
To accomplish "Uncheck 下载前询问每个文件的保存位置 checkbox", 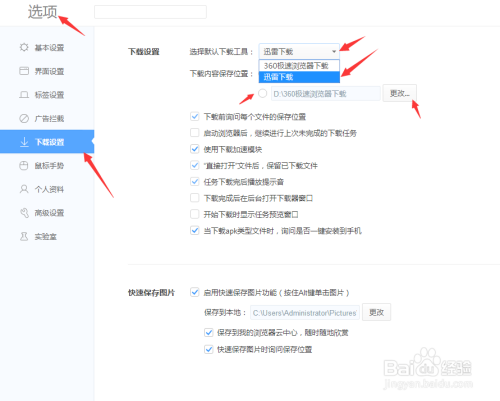I will (x=195, y=116).
